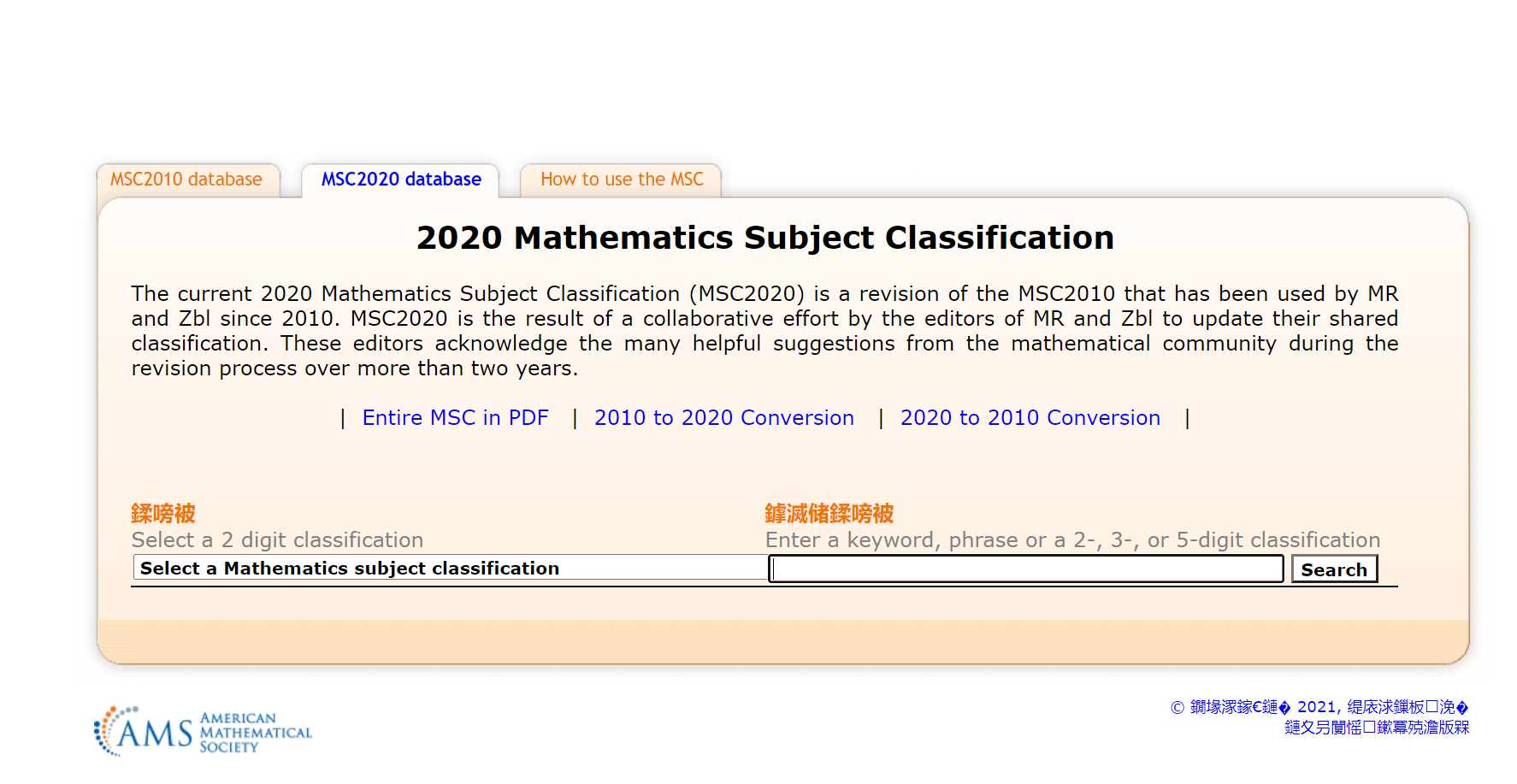
Task: Open the "How to use the MSC" tab
Action: (621, 180)
